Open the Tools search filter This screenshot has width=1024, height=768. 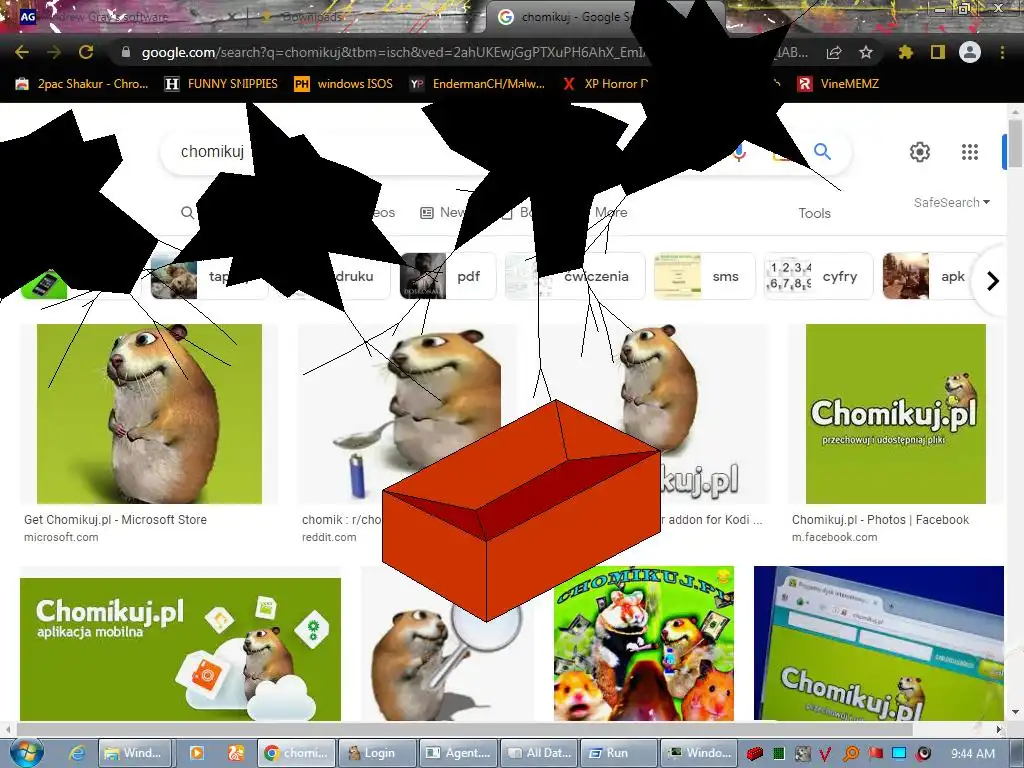pos(814,213)
